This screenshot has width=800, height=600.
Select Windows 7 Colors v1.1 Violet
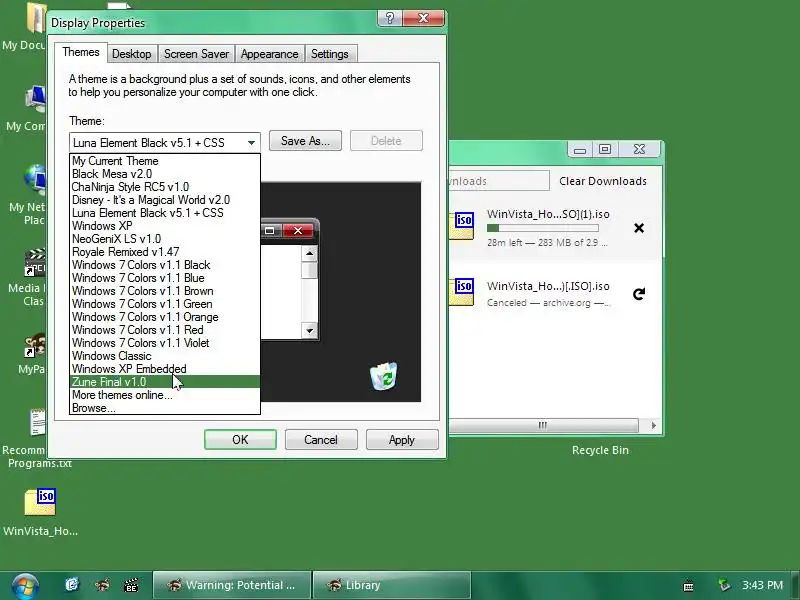[165, 343]
